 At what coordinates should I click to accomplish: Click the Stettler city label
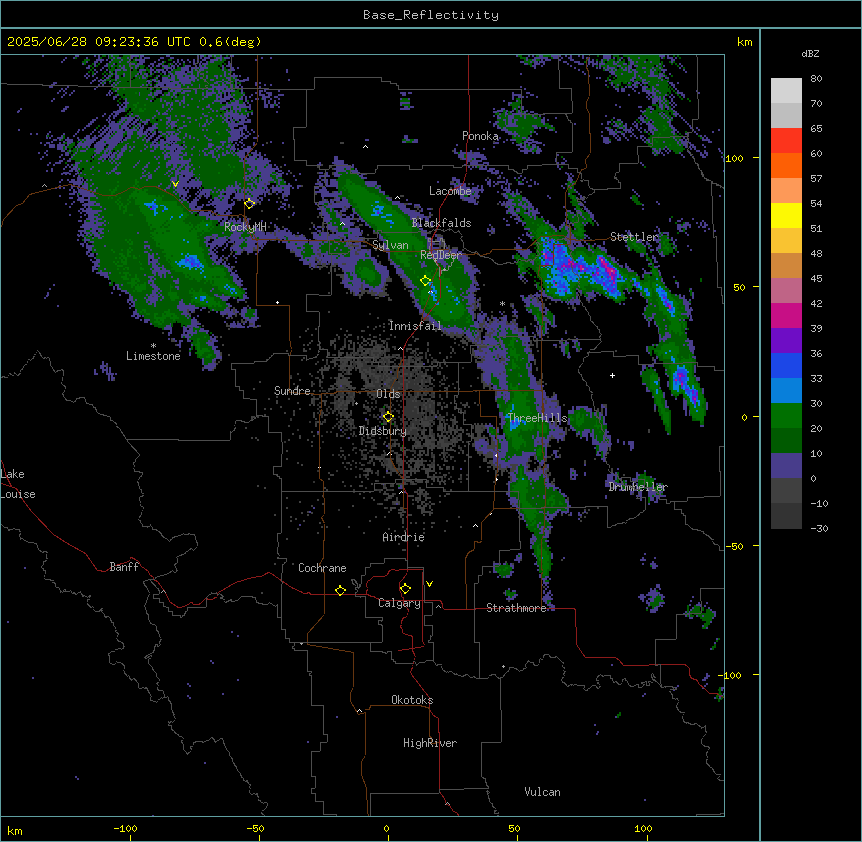634,237
